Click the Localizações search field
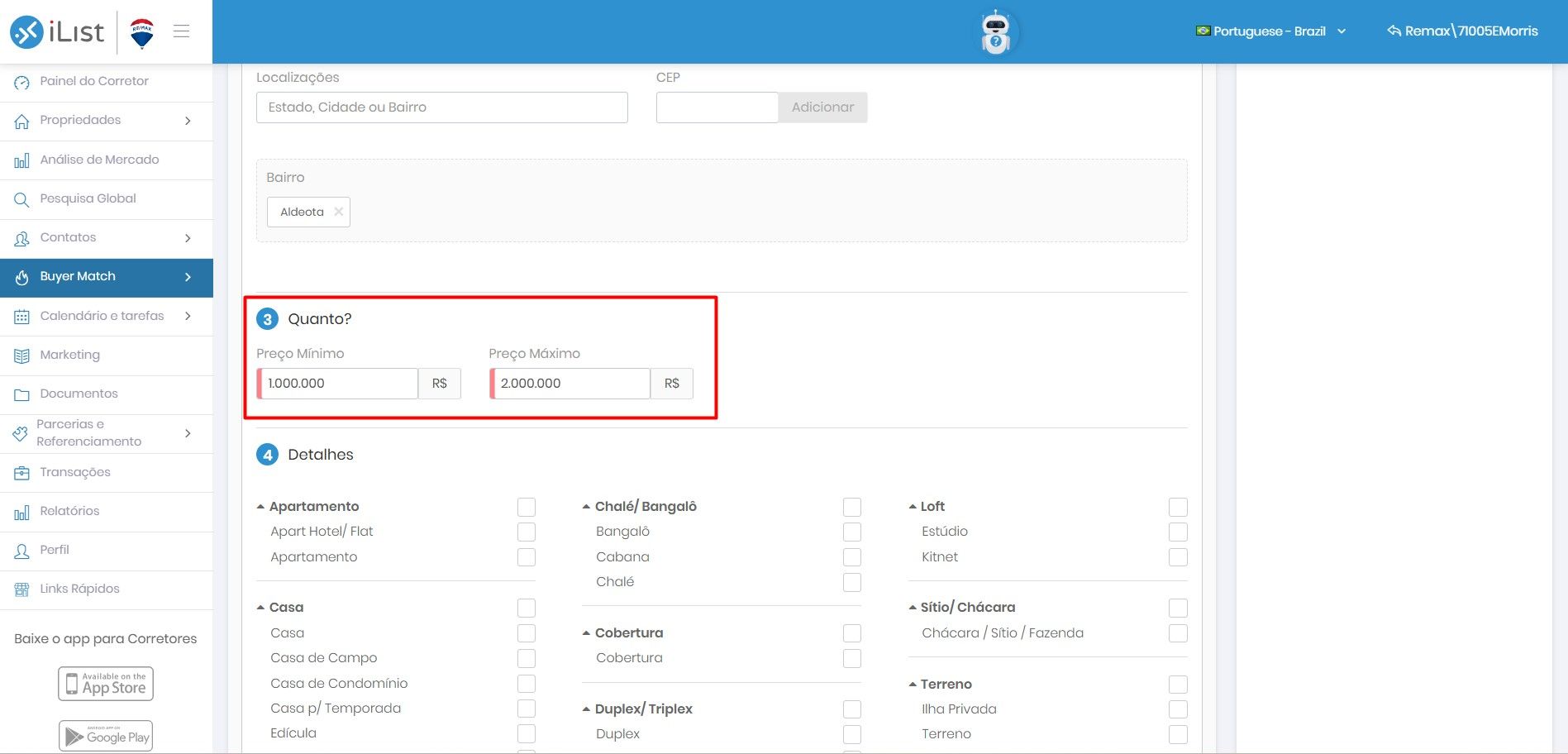This screenshot has height=754, width=1568. tap(442, 107)
